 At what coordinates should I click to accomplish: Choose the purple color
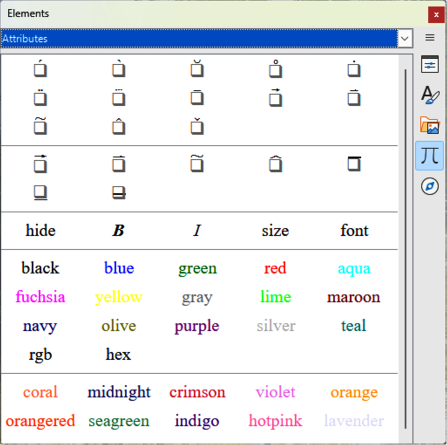(197, 327)
